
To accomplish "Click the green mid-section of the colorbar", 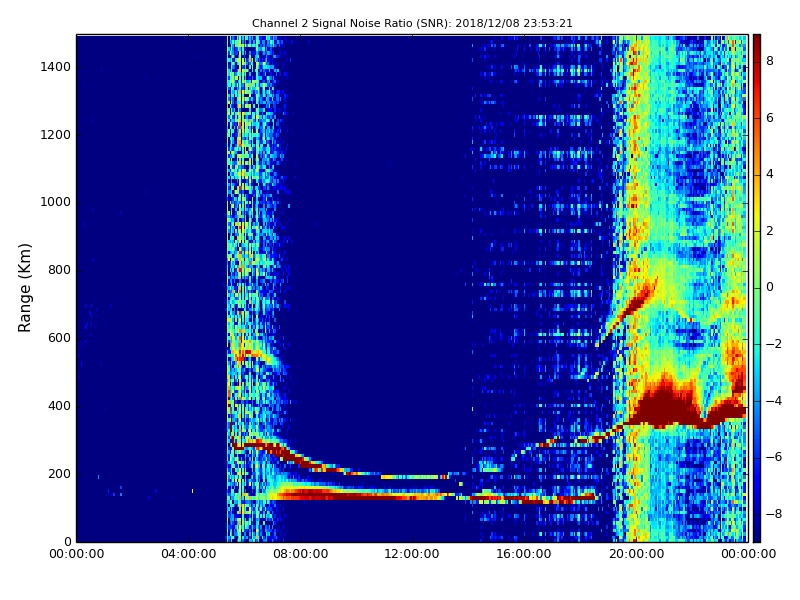I will [757, 288].
